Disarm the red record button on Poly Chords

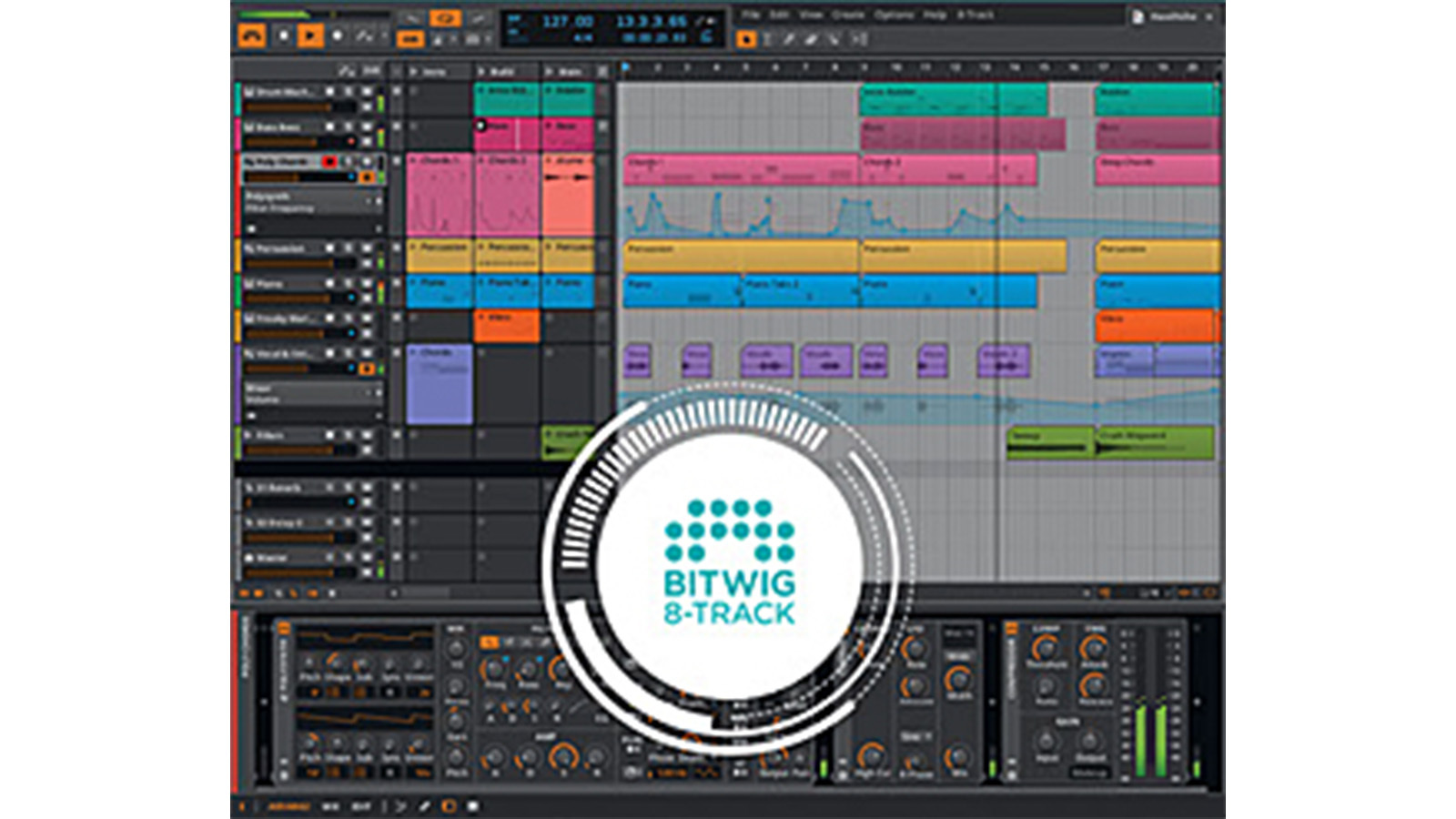[x=330, y=162]
